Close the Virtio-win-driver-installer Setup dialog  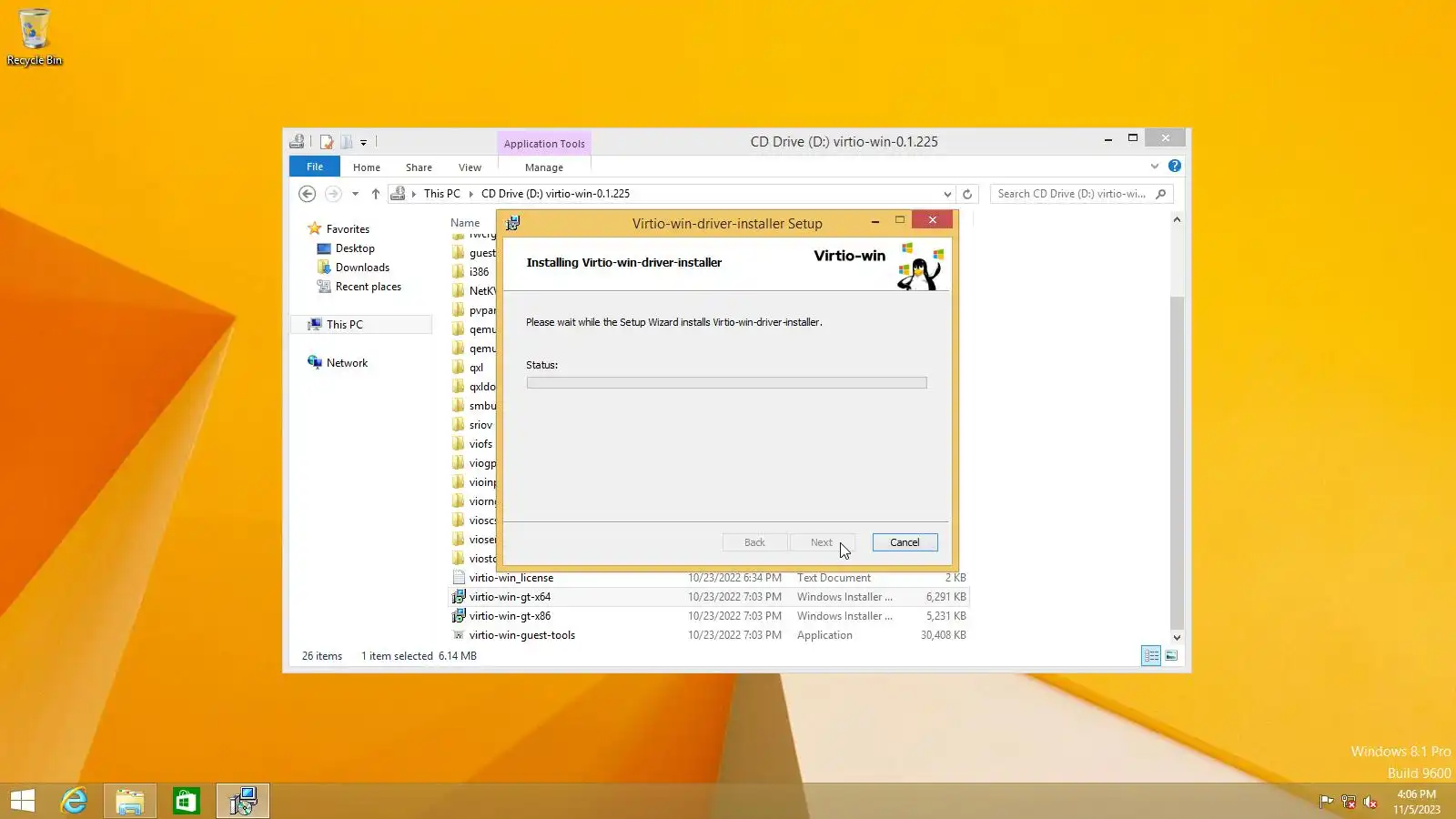[933, 220]
